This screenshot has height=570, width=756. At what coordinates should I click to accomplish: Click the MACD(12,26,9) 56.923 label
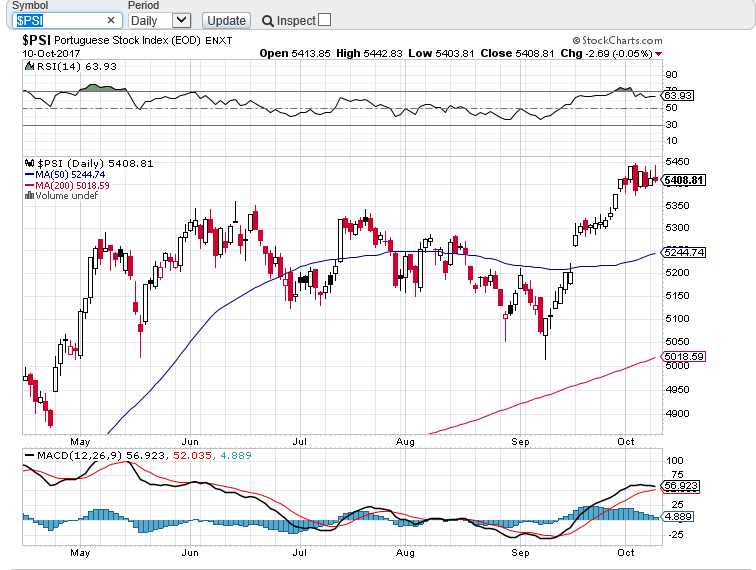[x=101, y=455]
